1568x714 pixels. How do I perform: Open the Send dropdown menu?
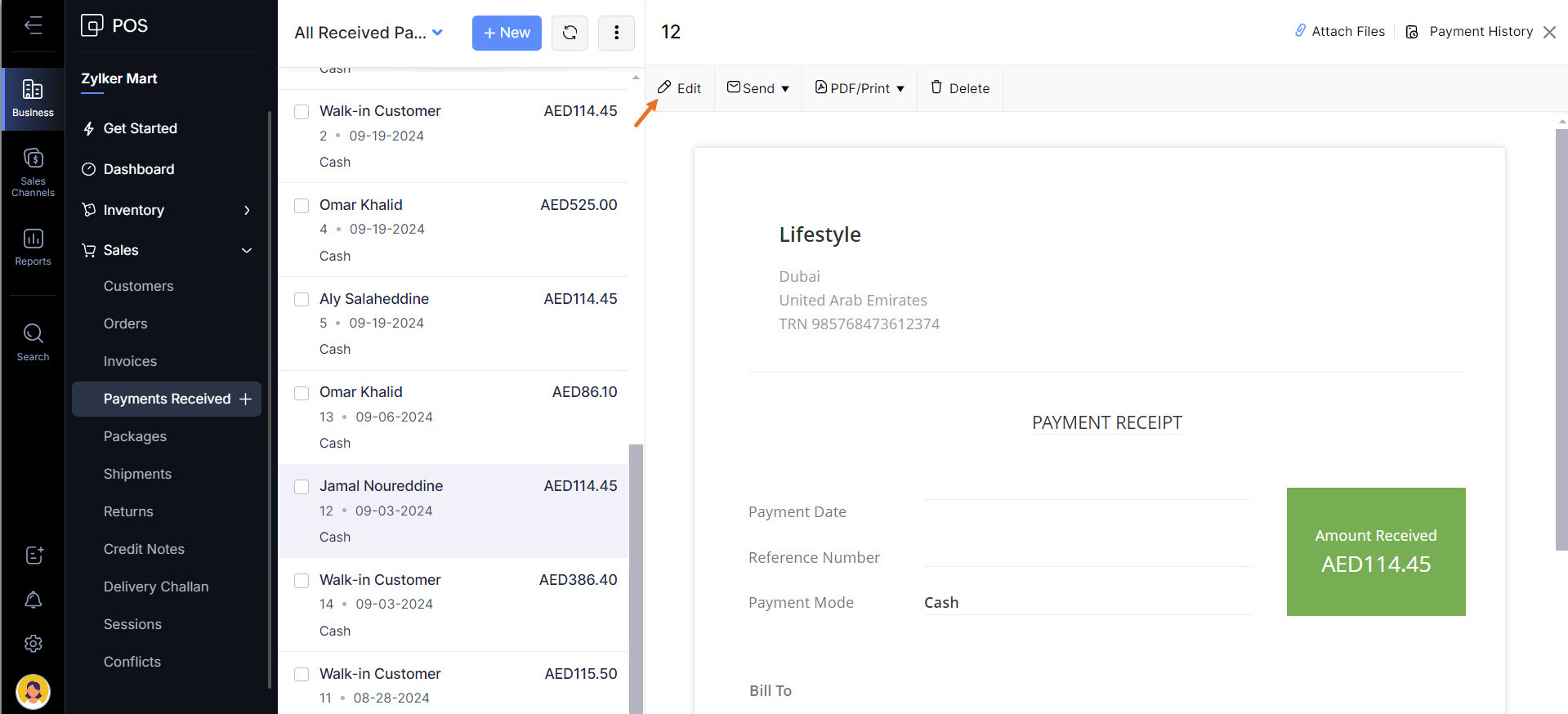[758, 88]
